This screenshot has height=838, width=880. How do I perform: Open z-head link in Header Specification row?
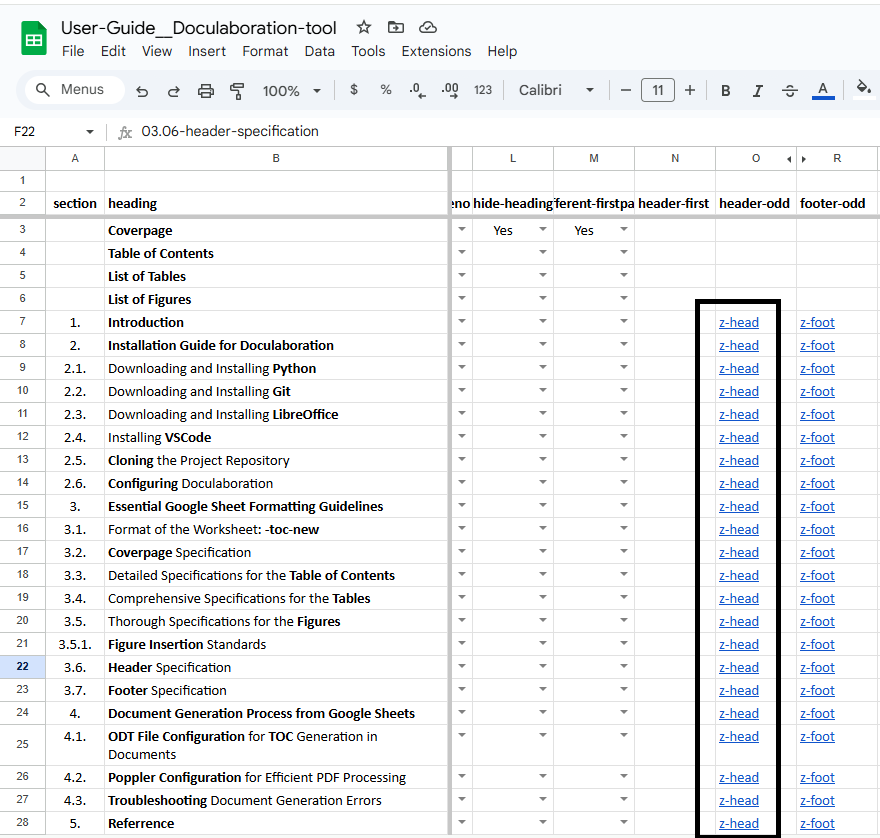coord(739,668)
